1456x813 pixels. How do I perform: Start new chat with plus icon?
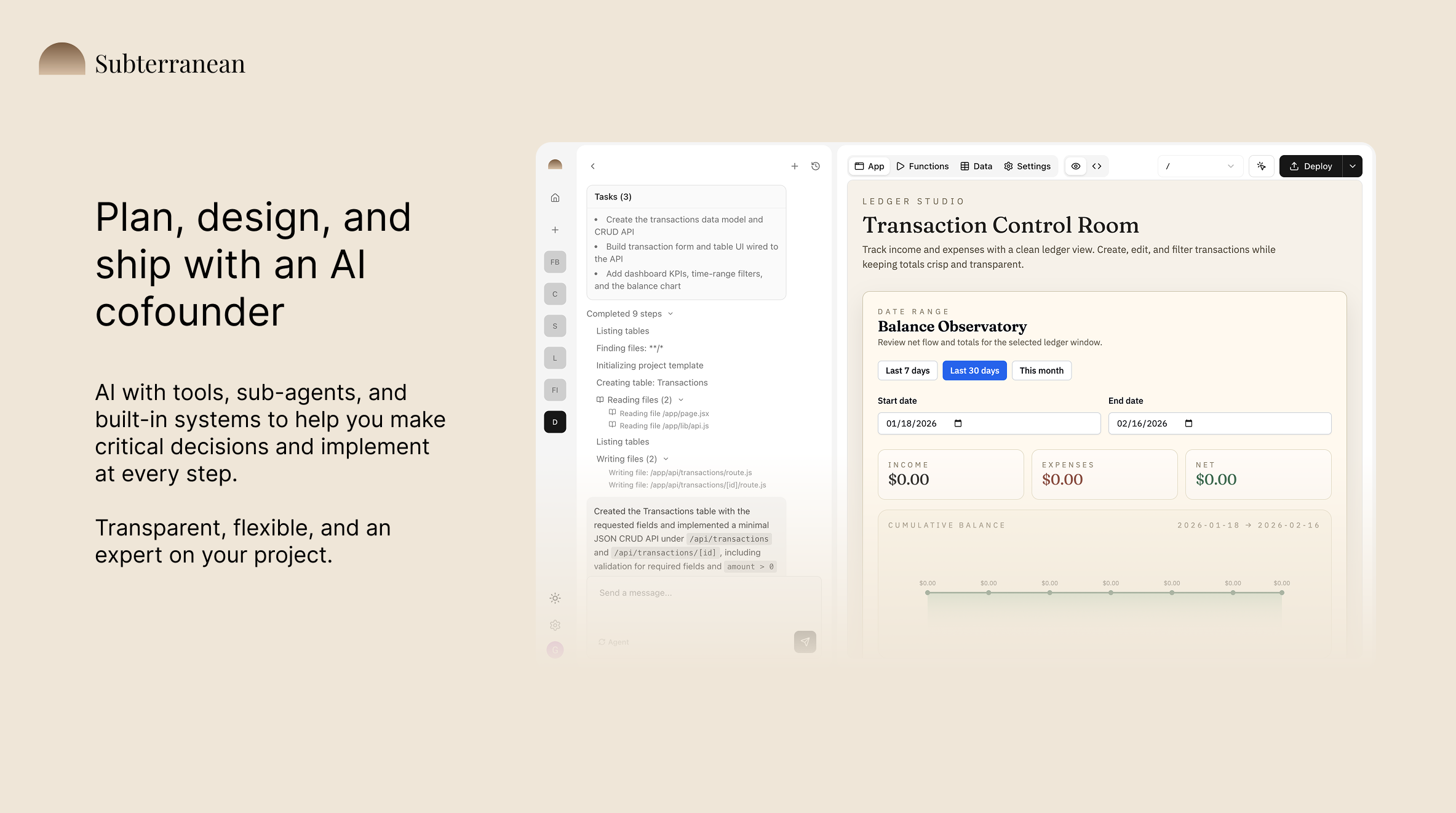click(x=795, y=166)
